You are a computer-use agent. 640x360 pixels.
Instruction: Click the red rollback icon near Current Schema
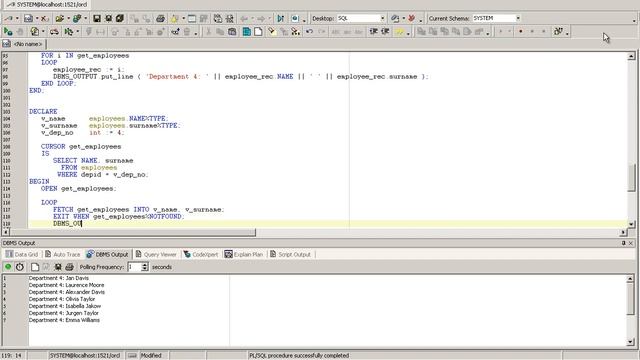pyautogui.click(x=411, y=18)
